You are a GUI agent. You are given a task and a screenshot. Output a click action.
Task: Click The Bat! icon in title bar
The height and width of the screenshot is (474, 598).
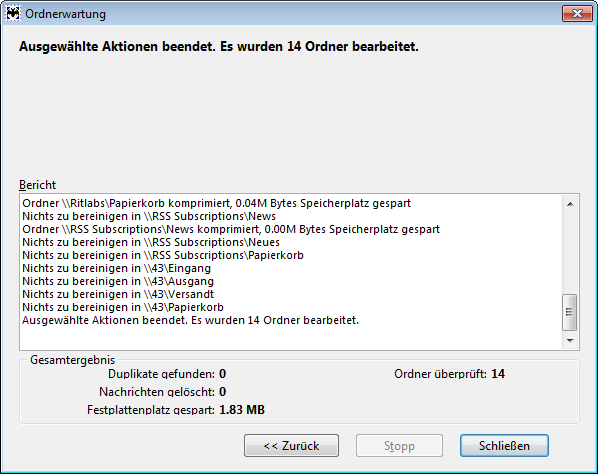[13, 14]
